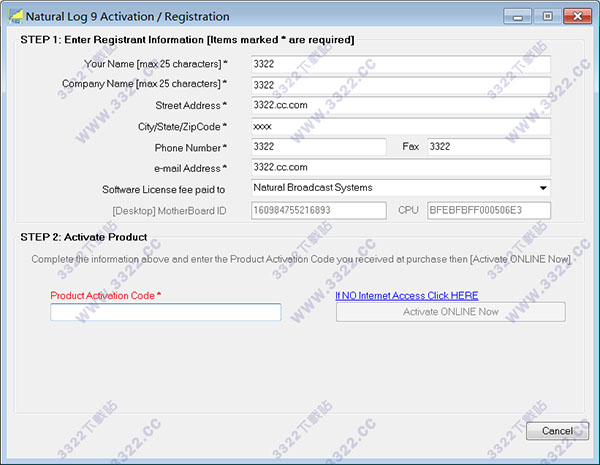
Task: Click the Activate ONLINE Now button
Action: pos(450,312)
